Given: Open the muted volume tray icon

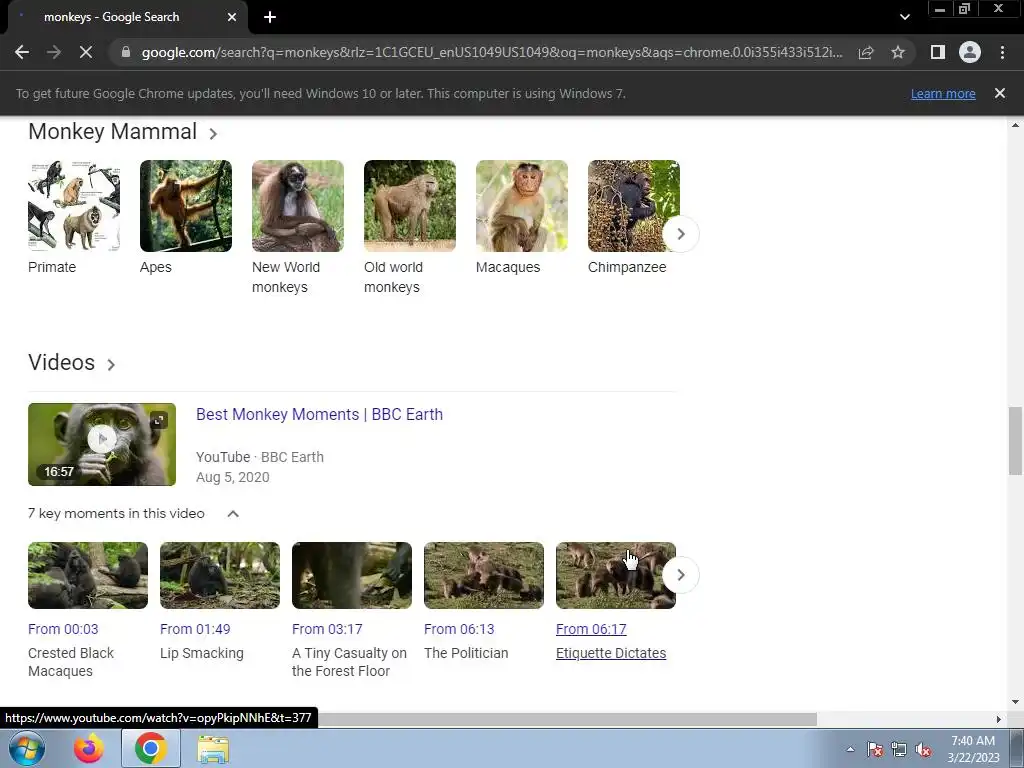Looking at the screenshot, I should 923,749.
